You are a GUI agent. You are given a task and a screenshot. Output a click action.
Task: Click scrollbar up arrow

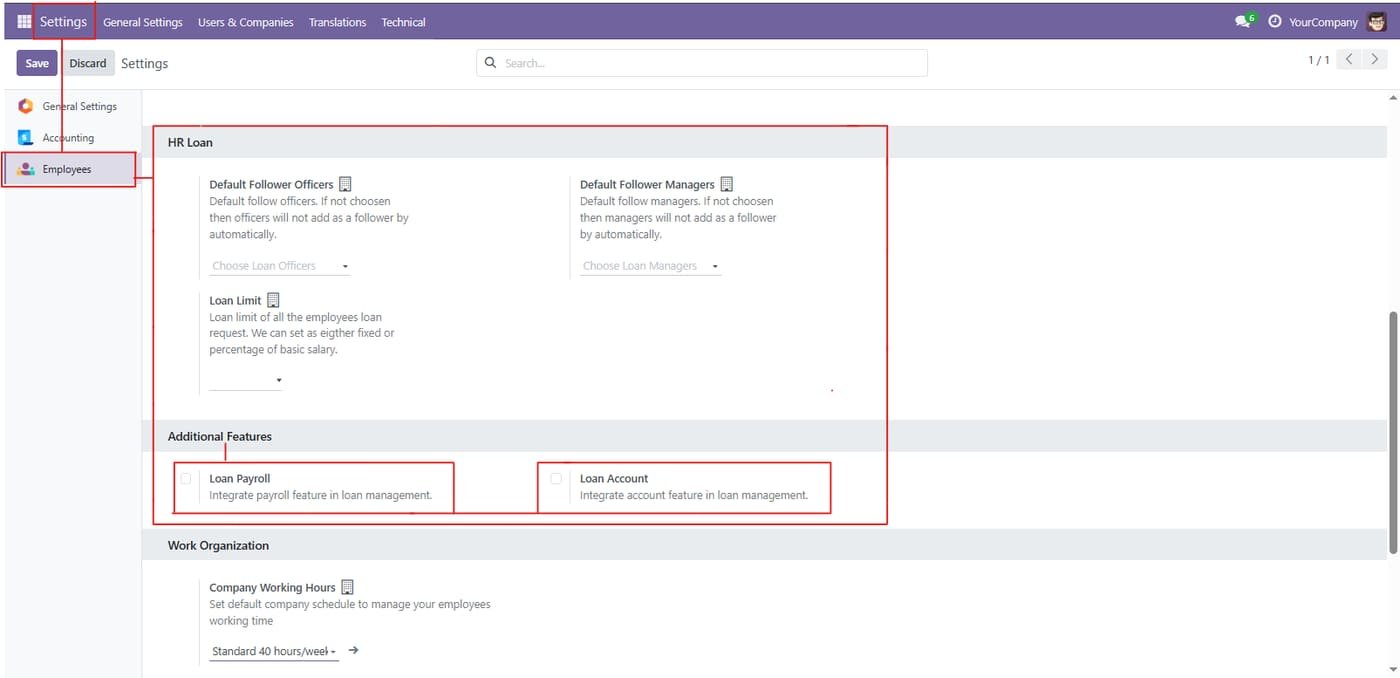[x=1394, y=98]
